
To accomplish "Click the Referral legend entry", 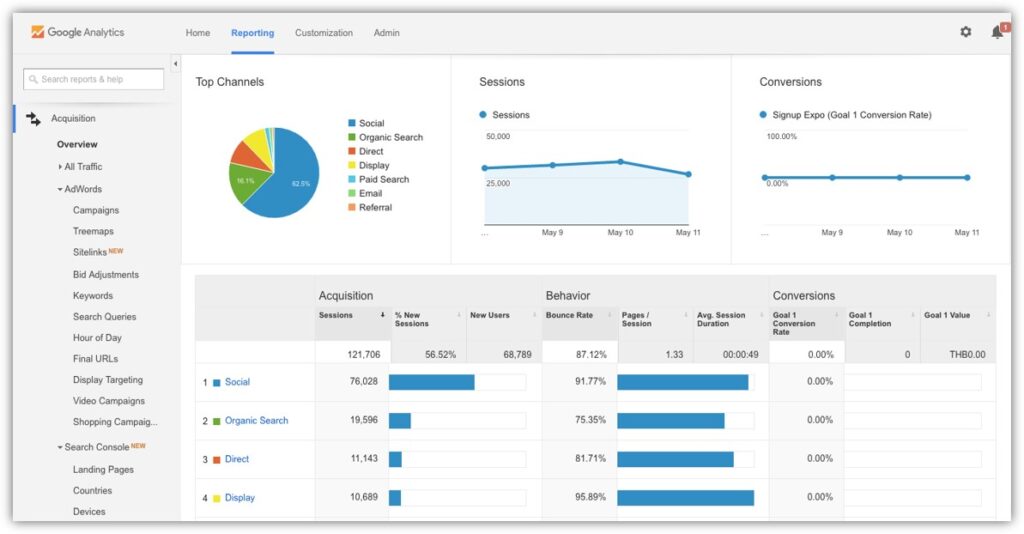I will click(370, 207).
